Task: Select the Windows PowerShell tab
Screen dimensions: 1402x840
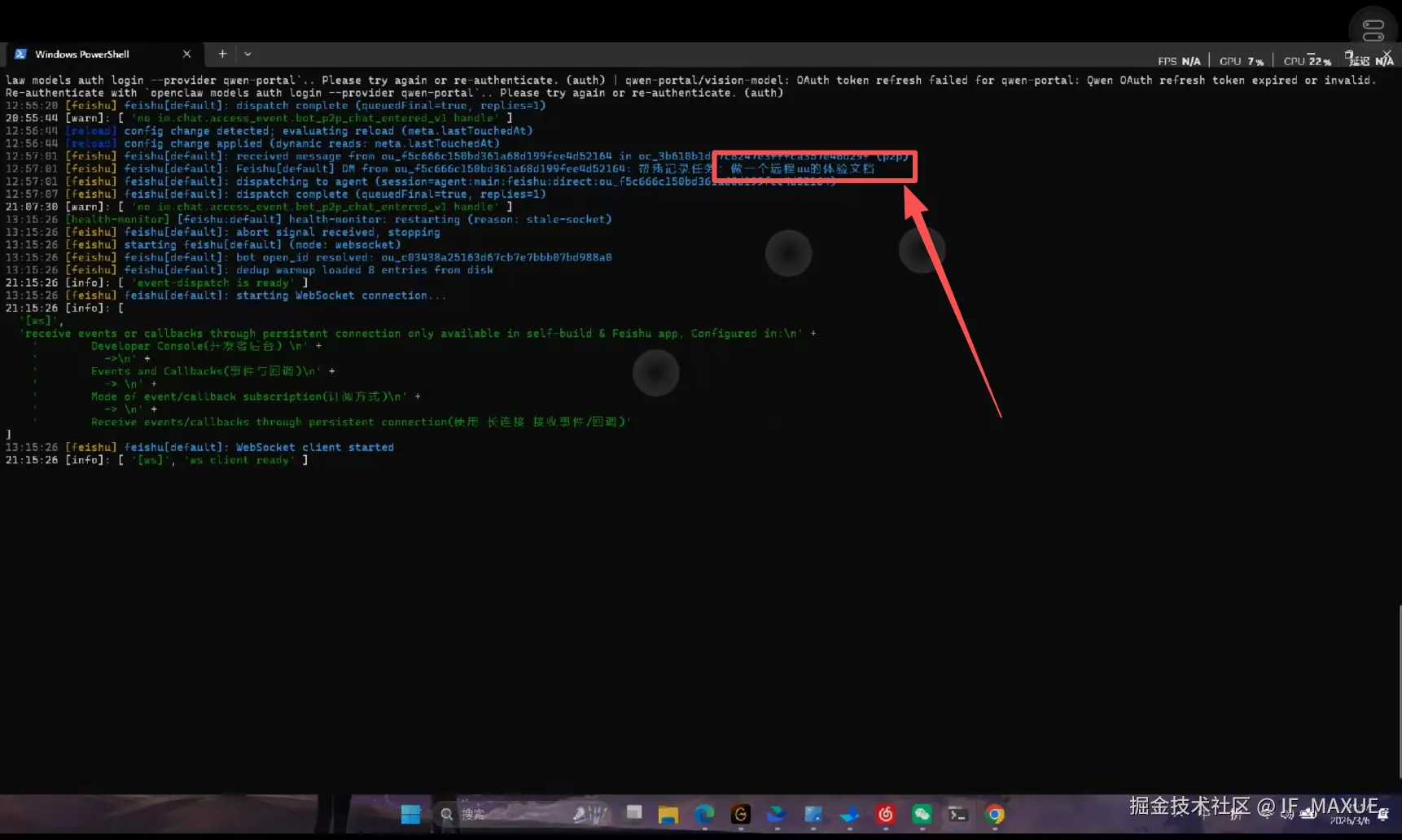Action: click(103, 55)
